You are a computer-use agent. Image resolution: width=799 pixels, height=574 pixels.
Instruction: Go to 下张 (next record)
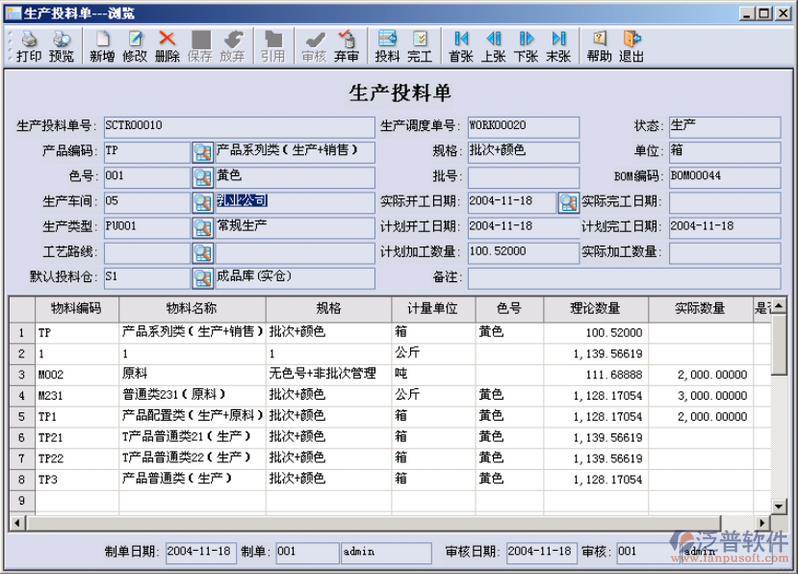[x=526, y=45]
